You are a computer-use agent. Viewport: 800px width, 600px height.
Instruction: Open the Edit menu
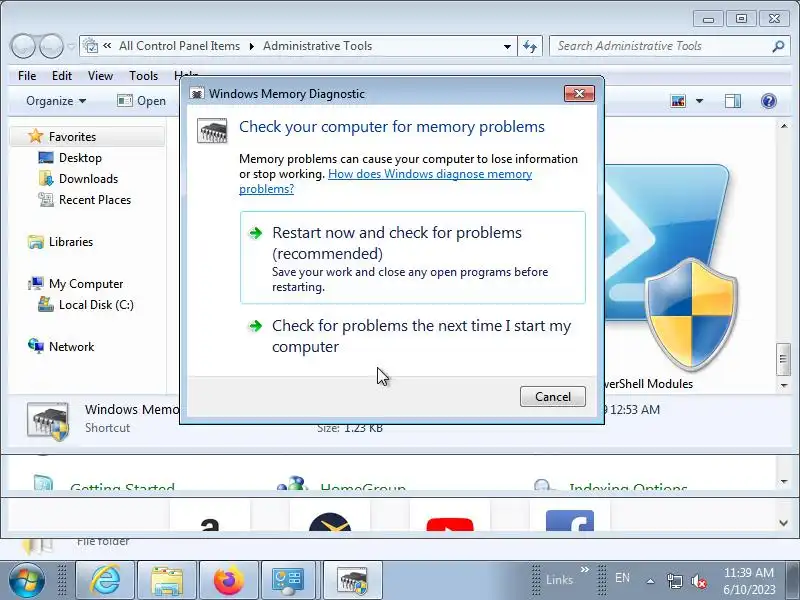[x=62, y=76]
